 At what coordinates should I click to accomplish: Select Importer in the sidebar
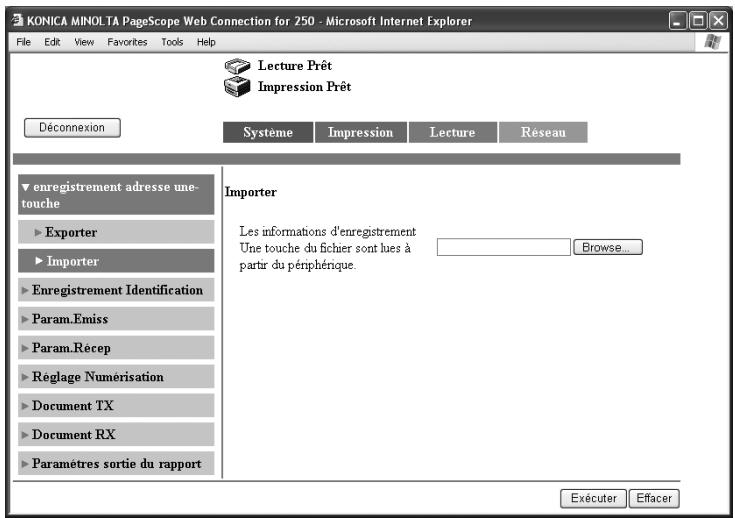pos(116,261)
